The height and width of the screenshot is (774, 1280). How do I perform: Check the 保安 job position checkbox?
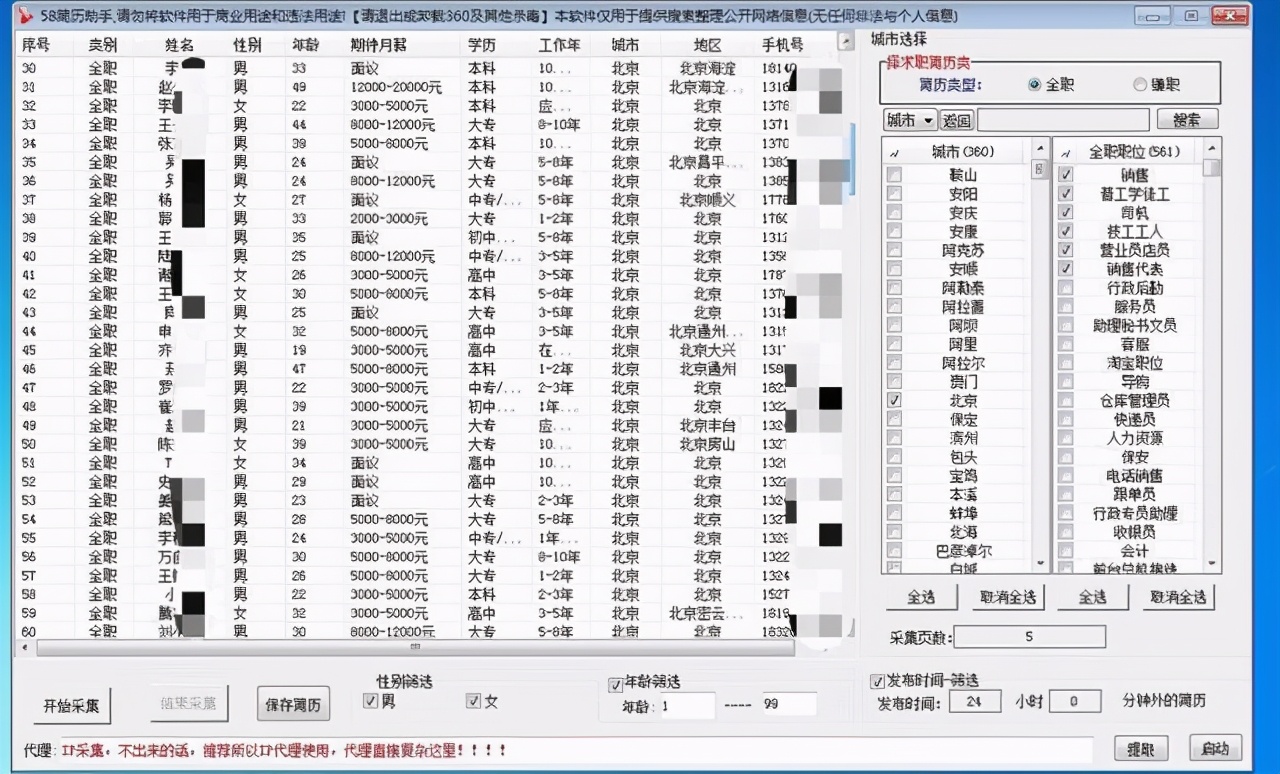(1065, 457)
